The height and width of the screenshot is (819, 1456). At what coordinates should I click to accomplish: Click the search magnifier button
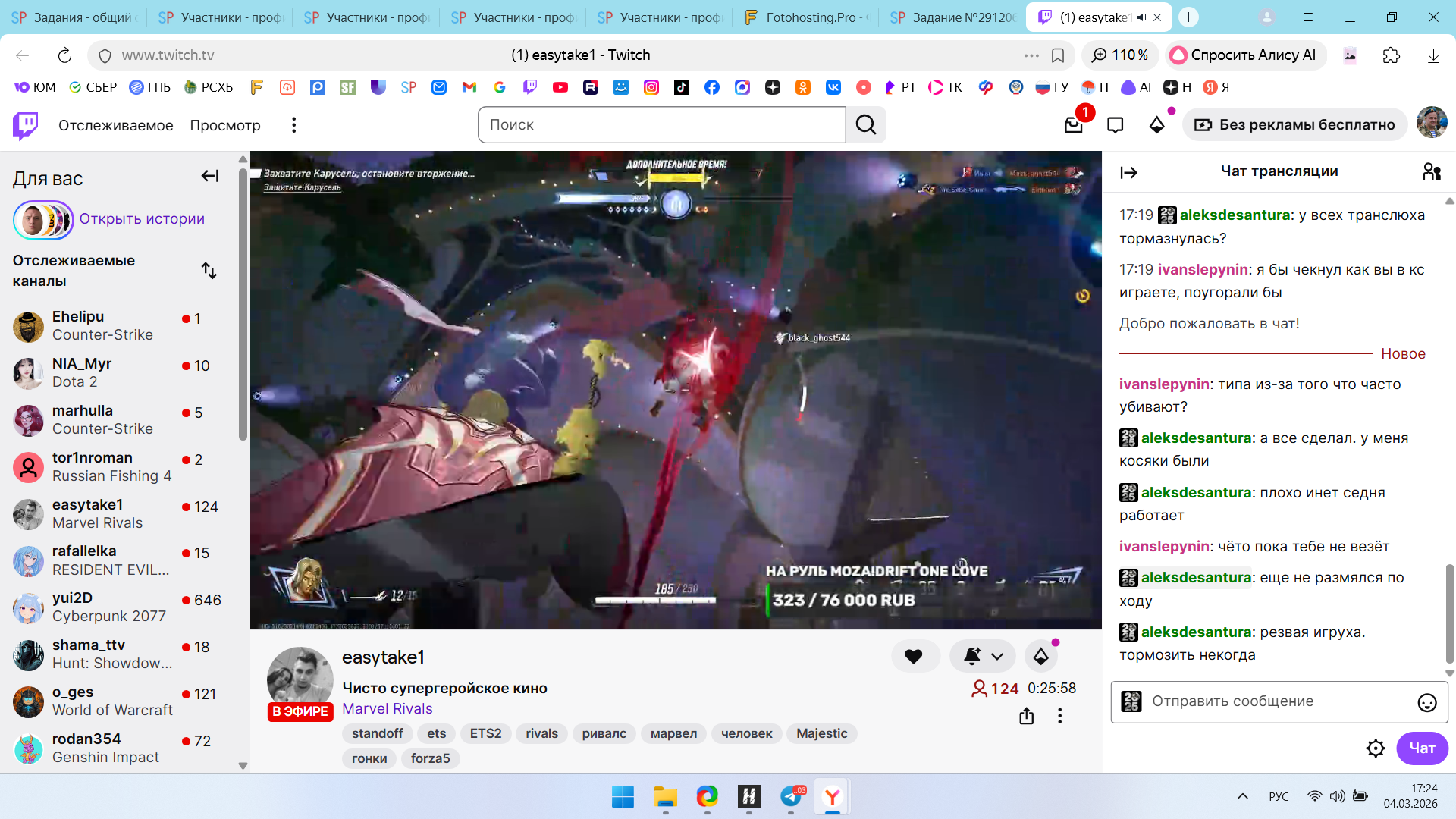coord(866,125)
